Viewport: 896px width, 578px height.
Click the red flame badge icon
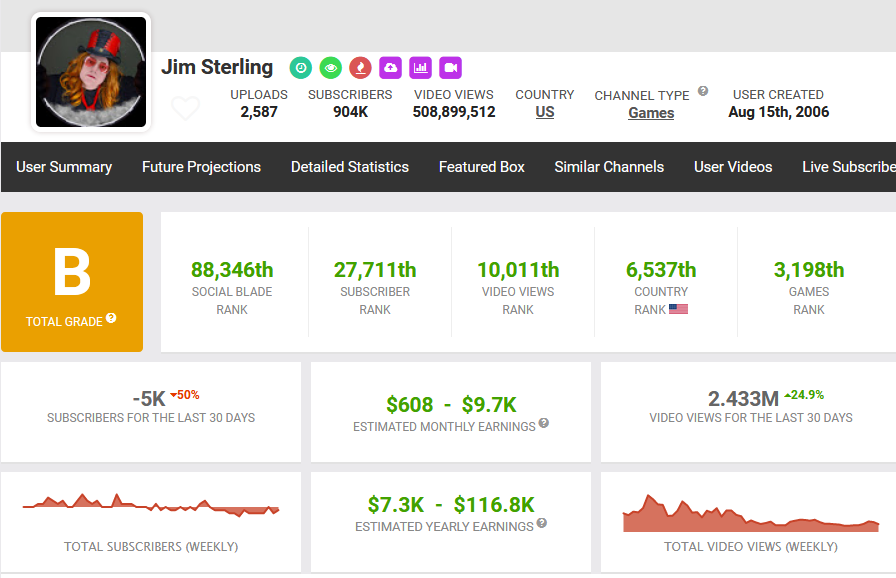click(x=361, y=68)
